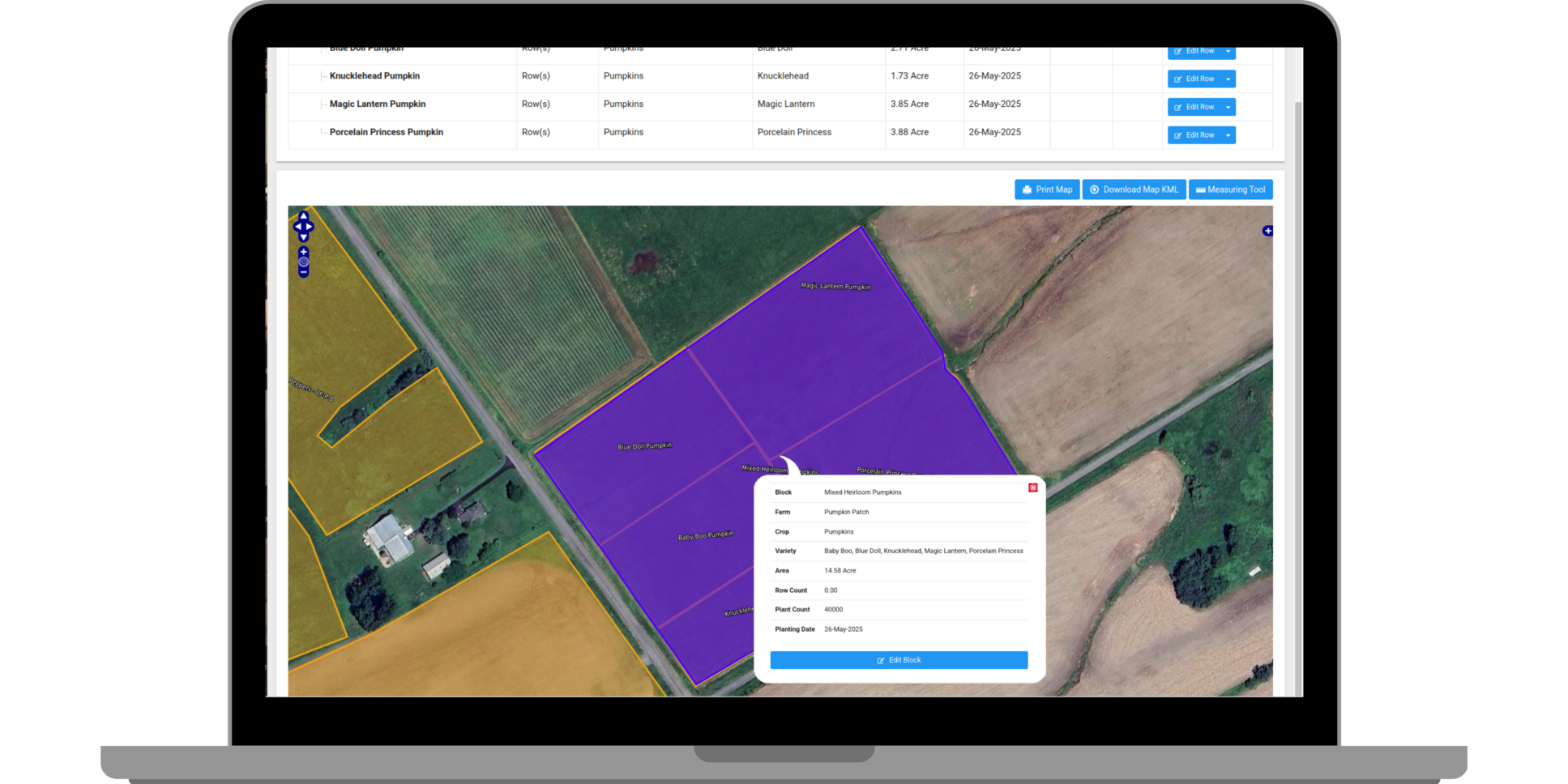
Task: Pan the map left with arrow
Action: tap(297, 227)
